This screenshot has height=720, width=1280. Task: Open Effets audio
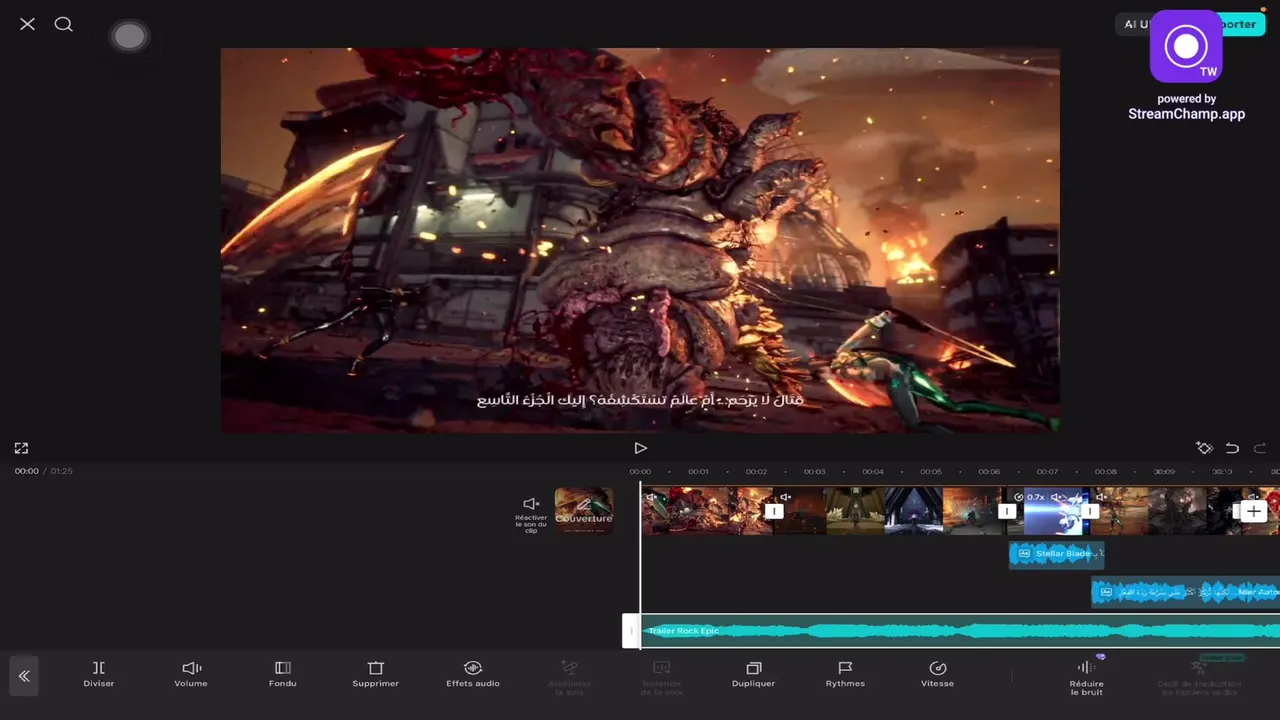(x=473, y=674)
